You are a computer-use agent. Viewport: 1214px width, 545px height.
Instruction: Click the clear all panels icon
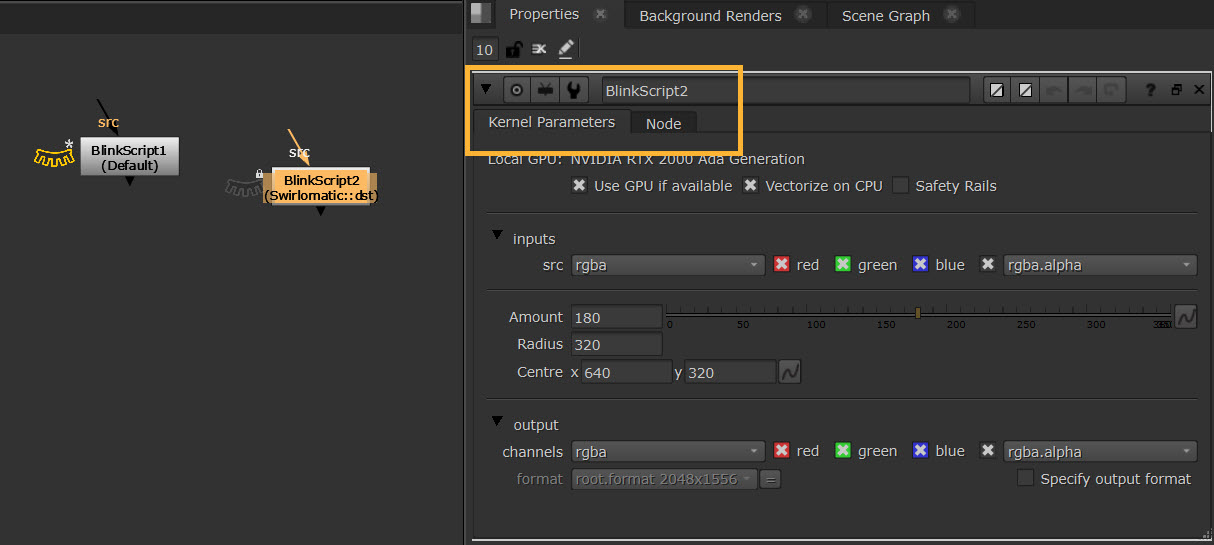tap(539, 49)
